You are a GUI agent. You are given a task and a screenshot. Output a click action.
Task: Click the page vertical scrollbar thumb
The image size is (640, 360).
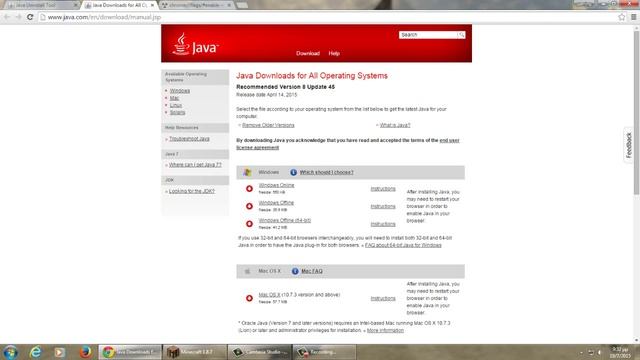pos(636,112)
